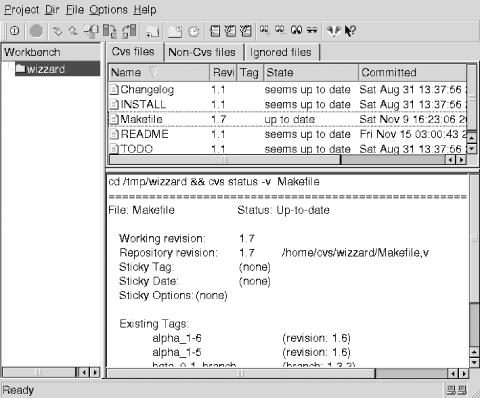Click the animal-face toolbar icon
Image resolution: width=481 pixels, height=398 pixels.
(x=334, y=31)
